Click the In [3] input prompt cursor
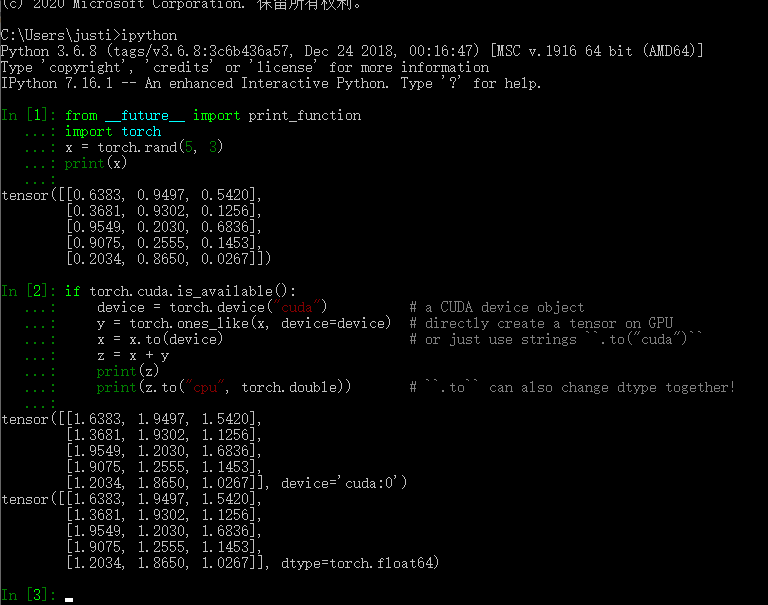Viewport: 768px width, 605px height. 69,600
